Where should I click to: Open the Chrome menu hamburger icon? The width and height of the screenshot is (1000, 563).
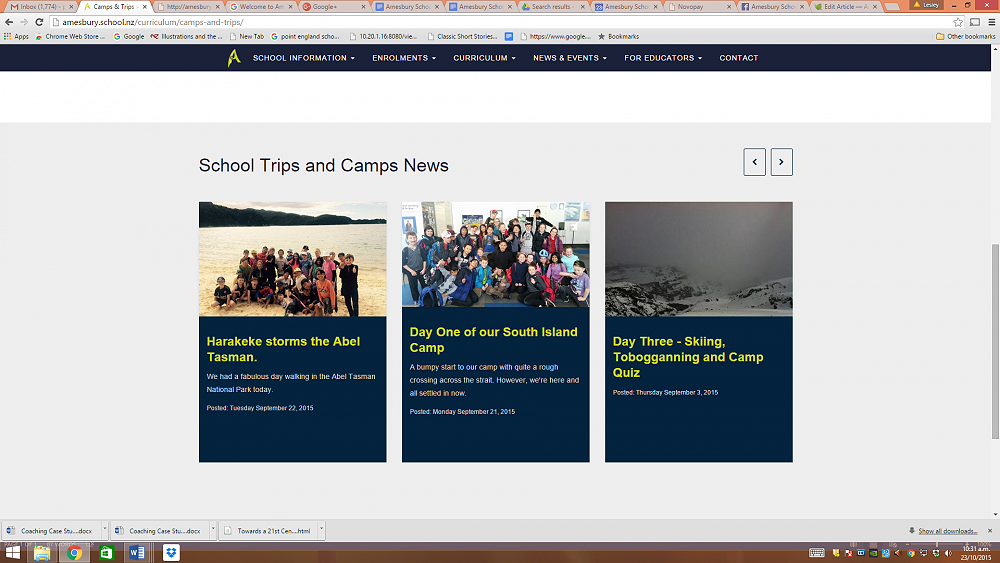(x=990, y=22)
